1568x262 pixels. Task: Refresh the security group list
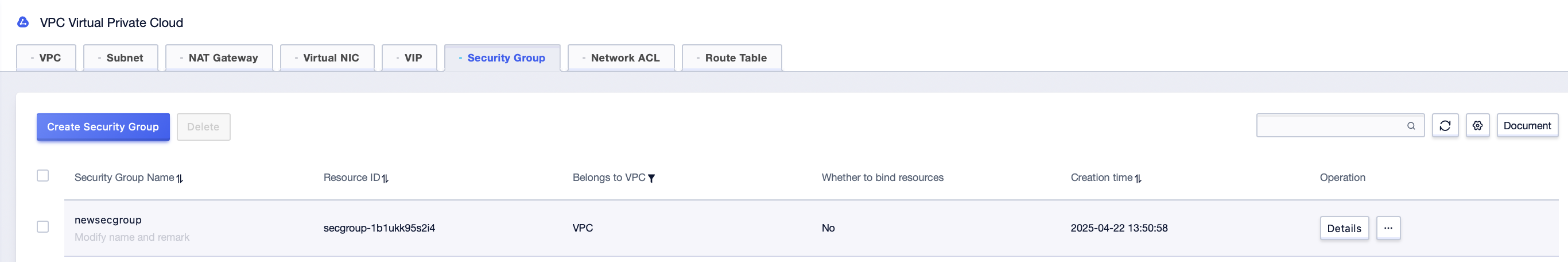coord(1445,125)
